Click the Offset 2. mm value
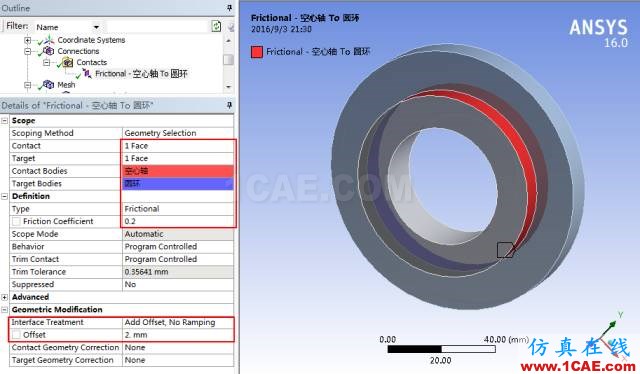 pos(178,335)
